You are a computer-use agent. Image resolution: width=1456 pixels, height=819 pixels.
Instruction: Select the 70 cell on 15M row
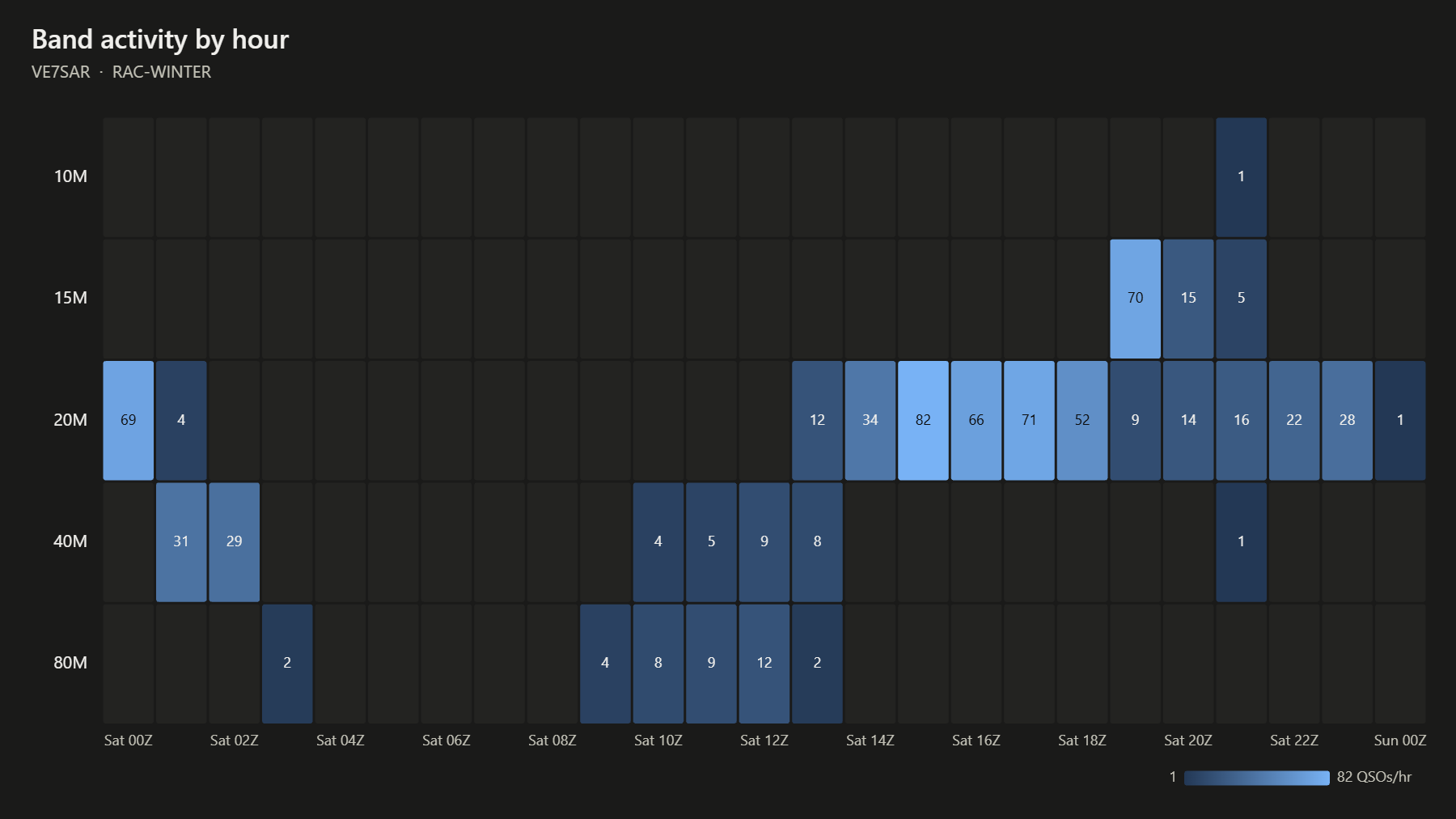(1135, 299)
